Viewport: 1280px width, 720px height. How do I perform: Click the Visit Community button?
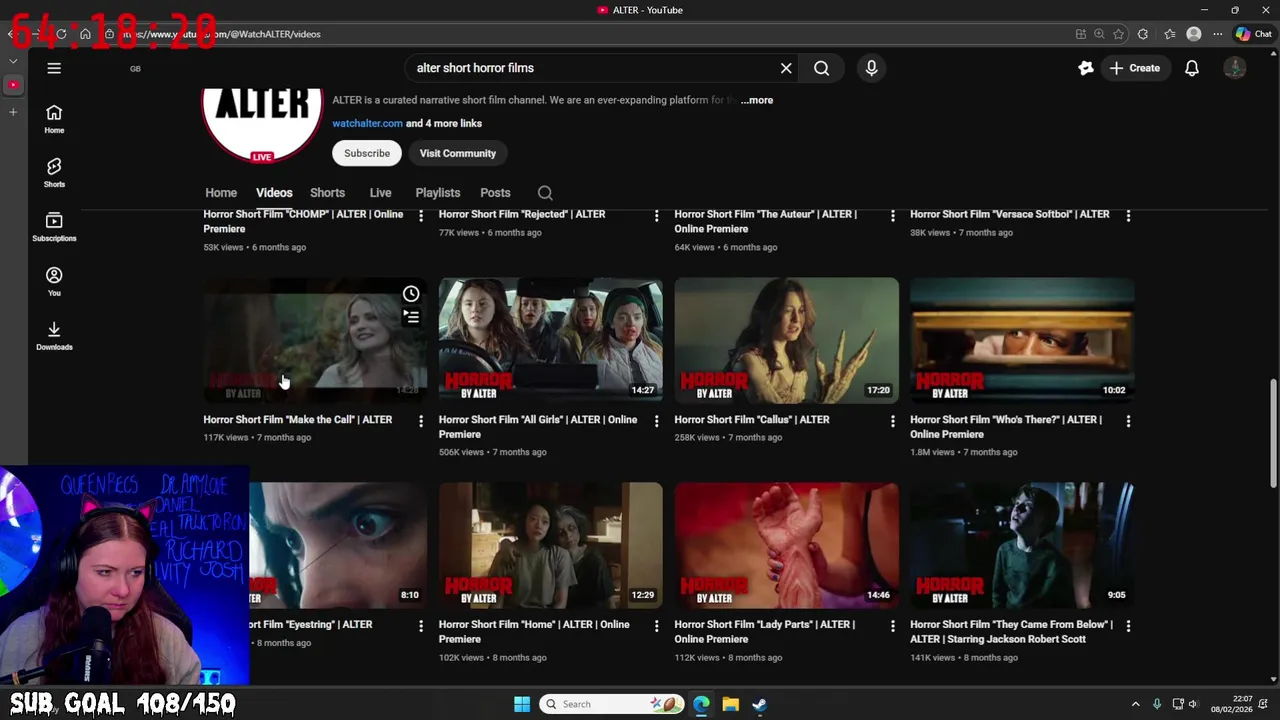pos(457,153)
